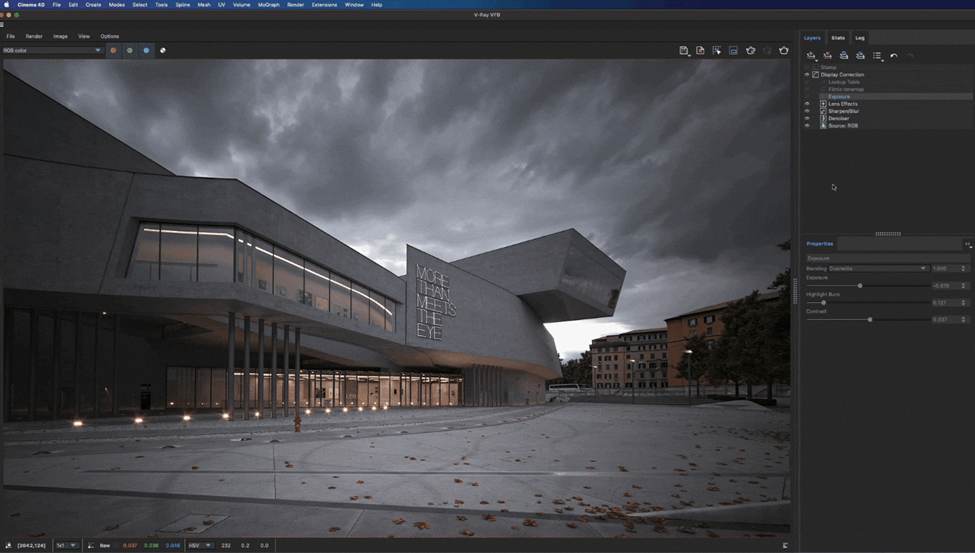The width and height of the screenshot is (975, 553).
Task: Hide the Sharpen/Blur layer
Action: (x=807, y=111)
